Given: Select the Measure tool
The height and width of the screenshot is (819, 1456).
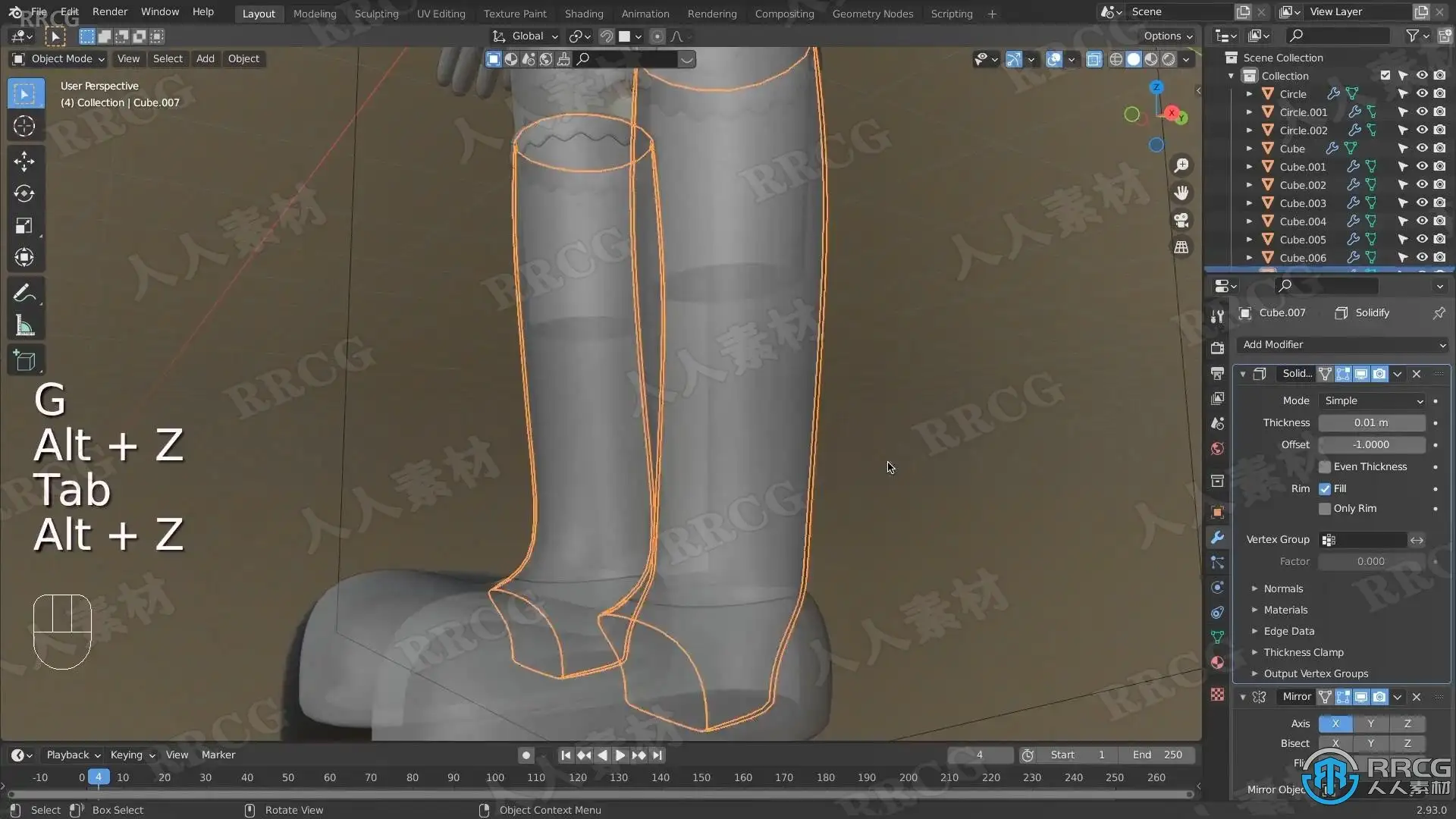Looking at the screenshot, I should (x=24, y=326).
